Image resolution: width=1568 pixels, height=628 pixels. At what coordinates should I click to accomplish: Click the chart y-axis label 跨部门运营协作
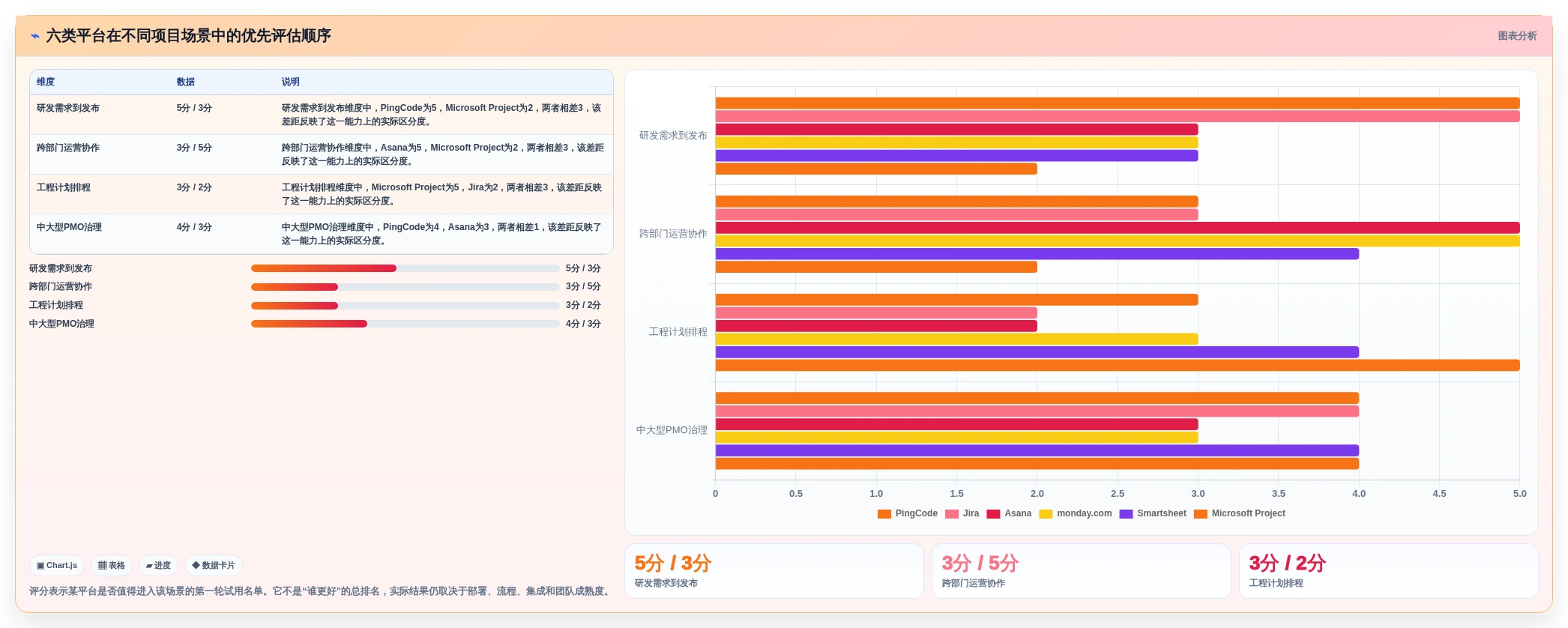tap(673, 234)
